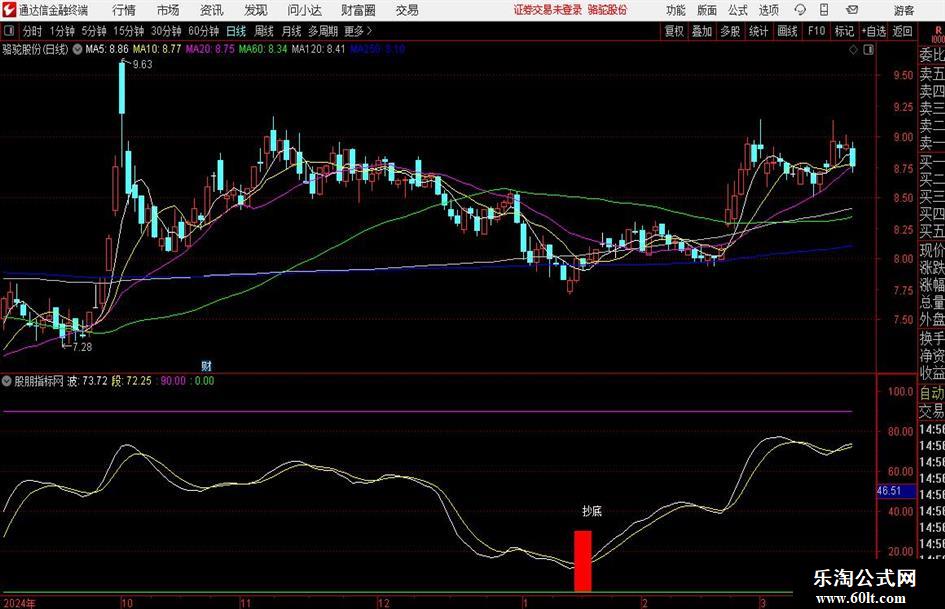945x609 pixels.
Task: Switch to 分时 chart period
Action: (x=33, y=31)
